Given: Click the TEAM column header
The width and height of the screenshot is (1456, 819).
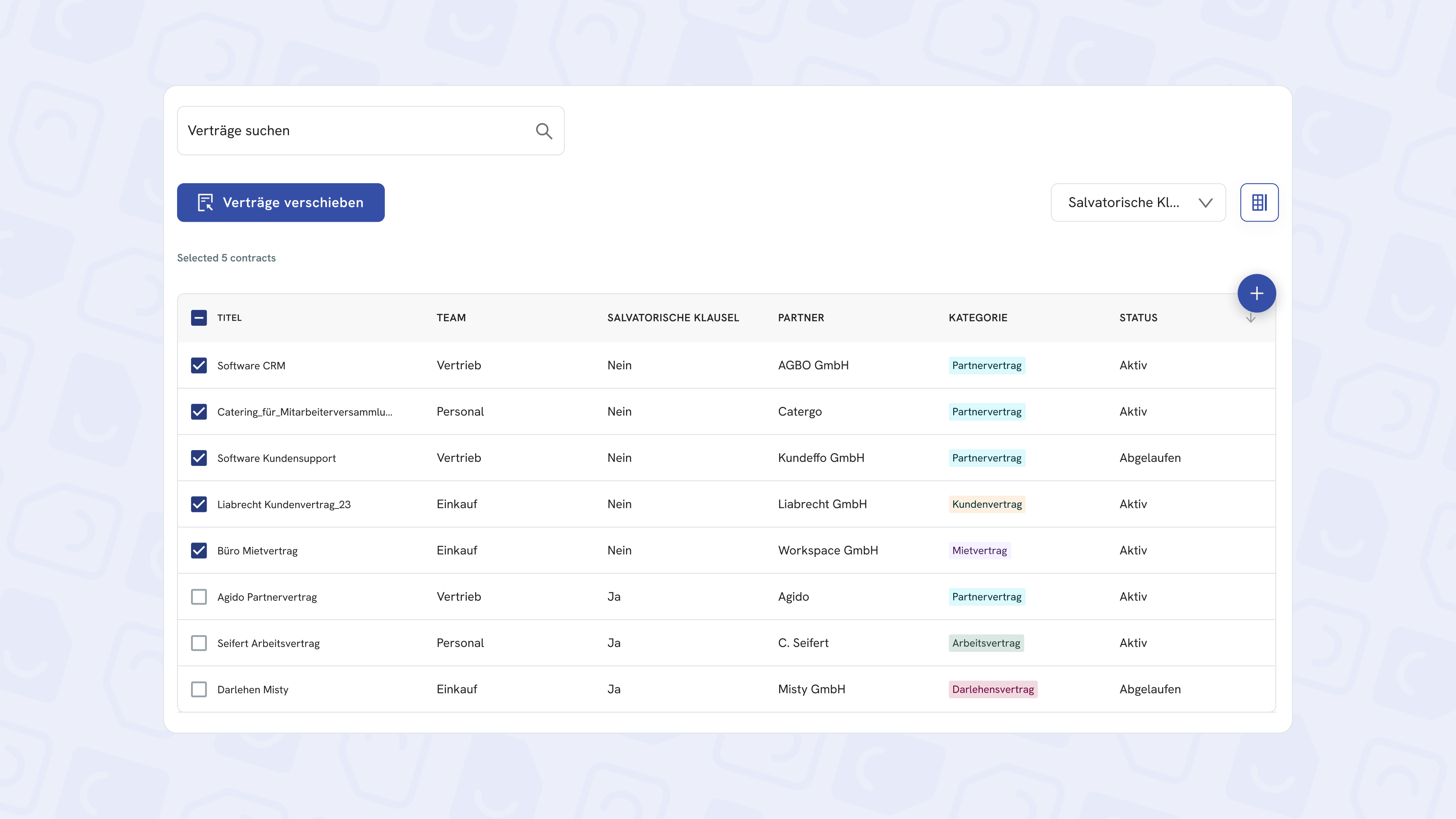Looking at the screenshot, I should click(x=451, y=318).
